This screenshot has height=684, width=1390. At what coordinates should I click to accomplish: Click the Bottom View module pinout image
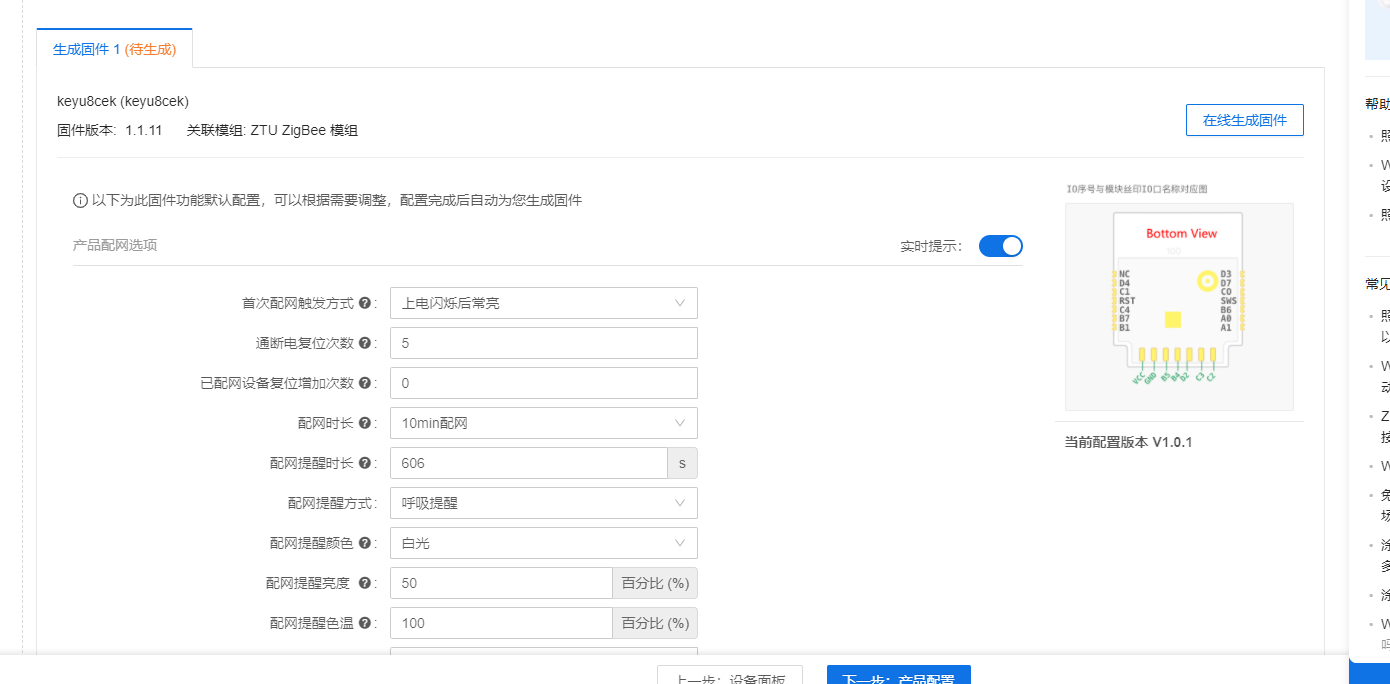(x=1179, y=306)
